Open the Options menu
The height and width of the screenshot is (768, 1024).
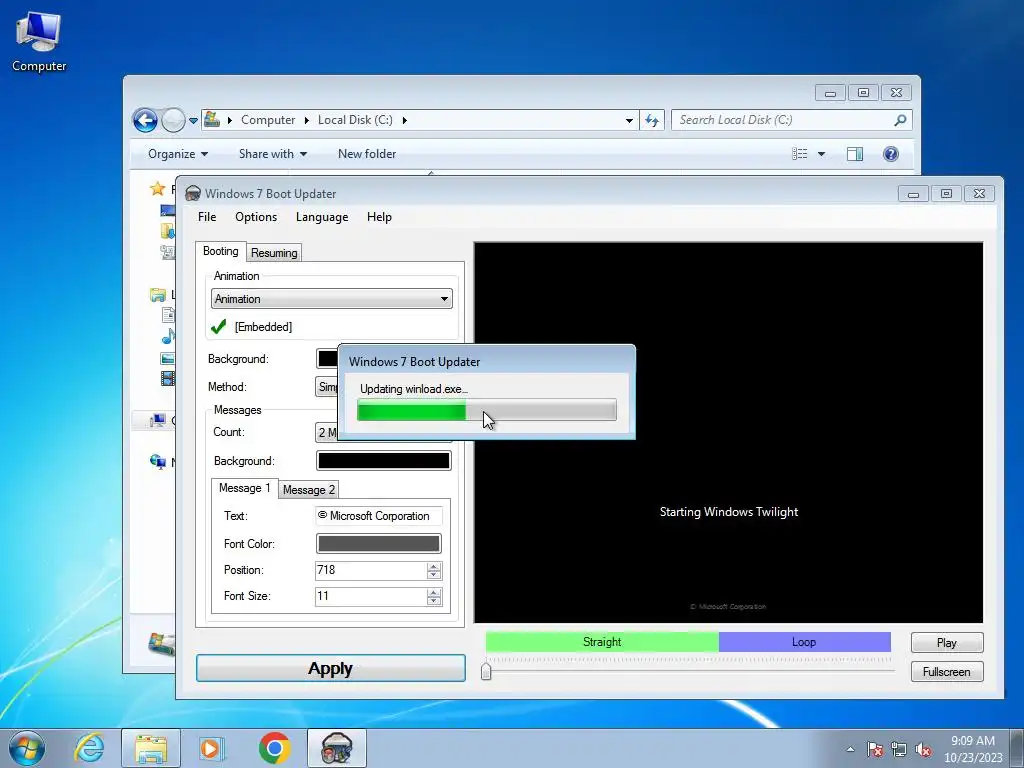tap(256, 217)
